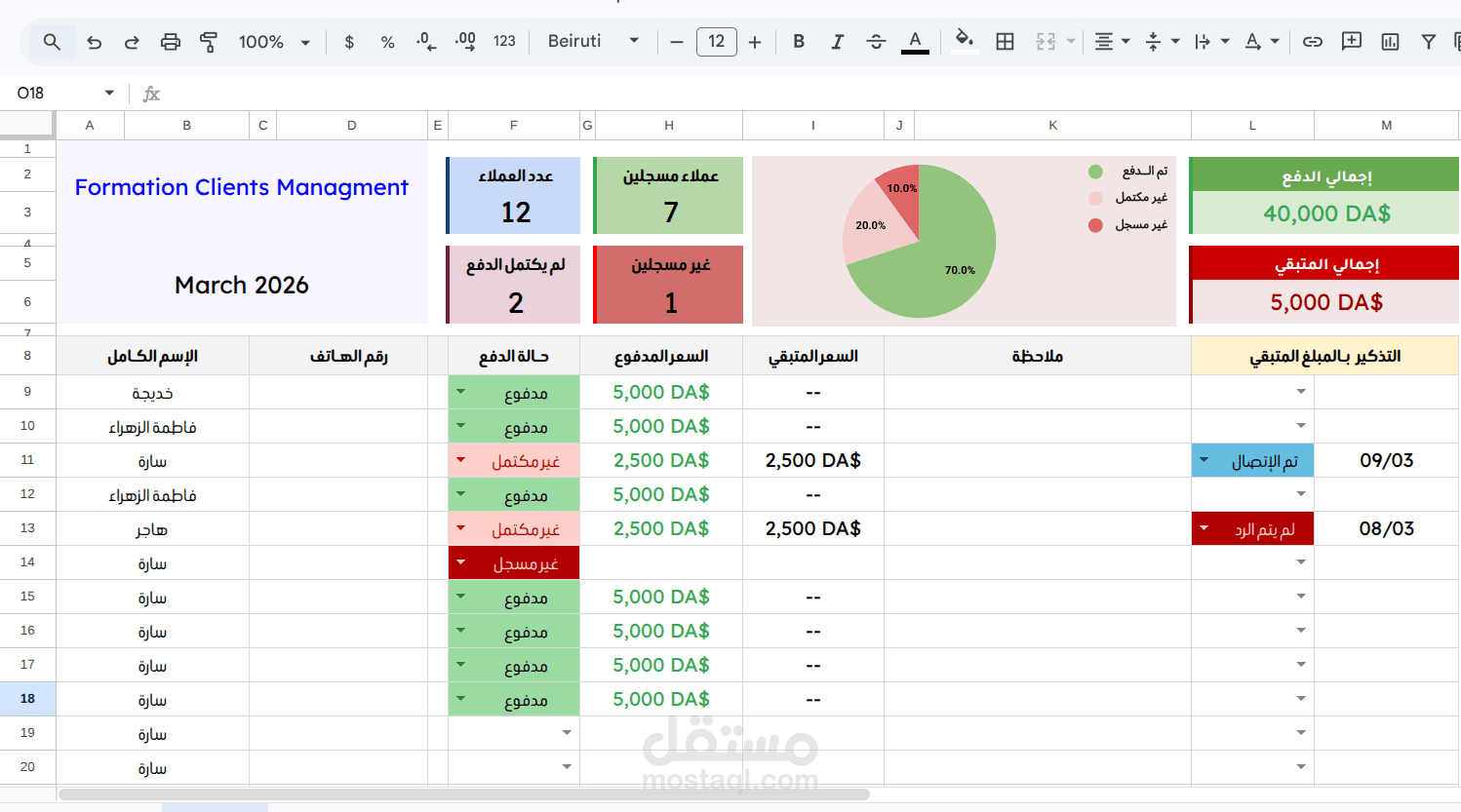The image size is (1461, 812).
Task: Open text wrapping options
Action: tap(1210, 42)
